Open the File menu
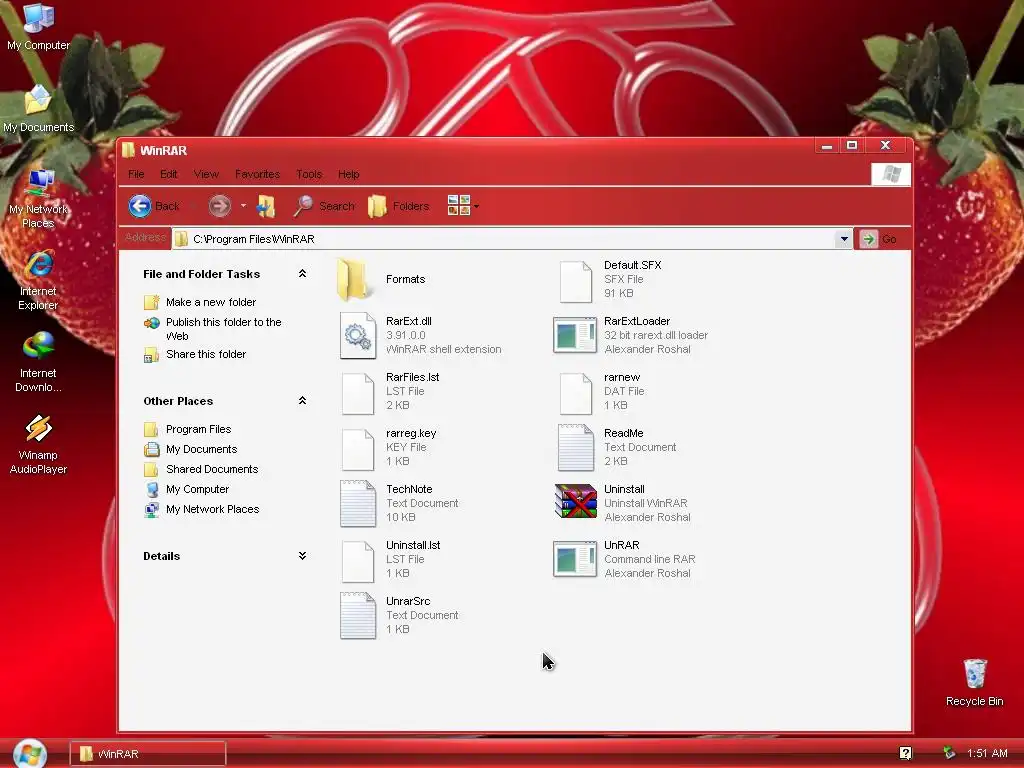Image resolution: width=1024 pixels, height=768 pixels. (x=136, y=174)
